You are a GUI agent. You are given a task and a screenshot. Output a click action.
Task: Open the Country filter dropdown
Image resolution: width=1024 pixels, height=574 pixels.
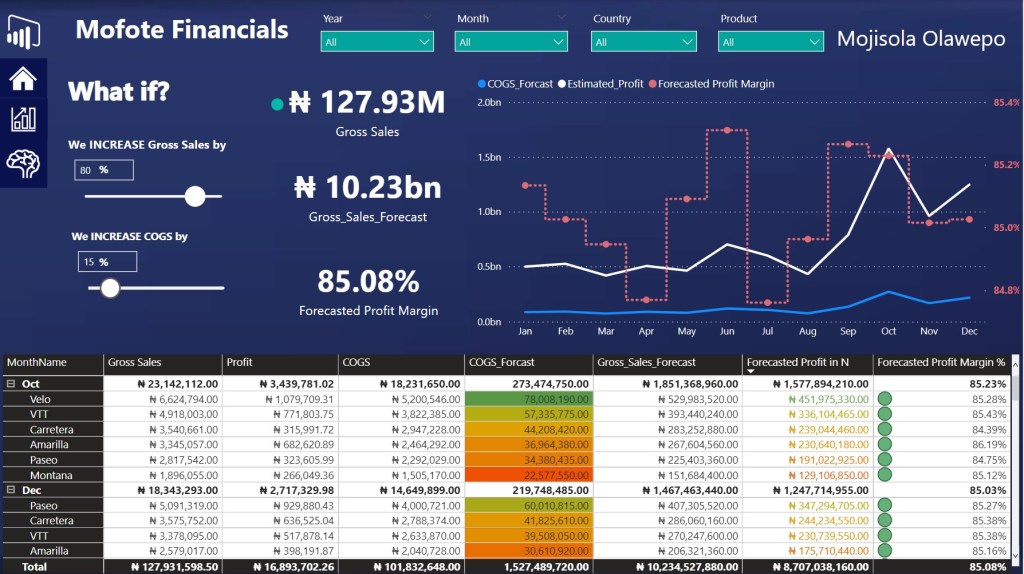(x=645, y=42)
